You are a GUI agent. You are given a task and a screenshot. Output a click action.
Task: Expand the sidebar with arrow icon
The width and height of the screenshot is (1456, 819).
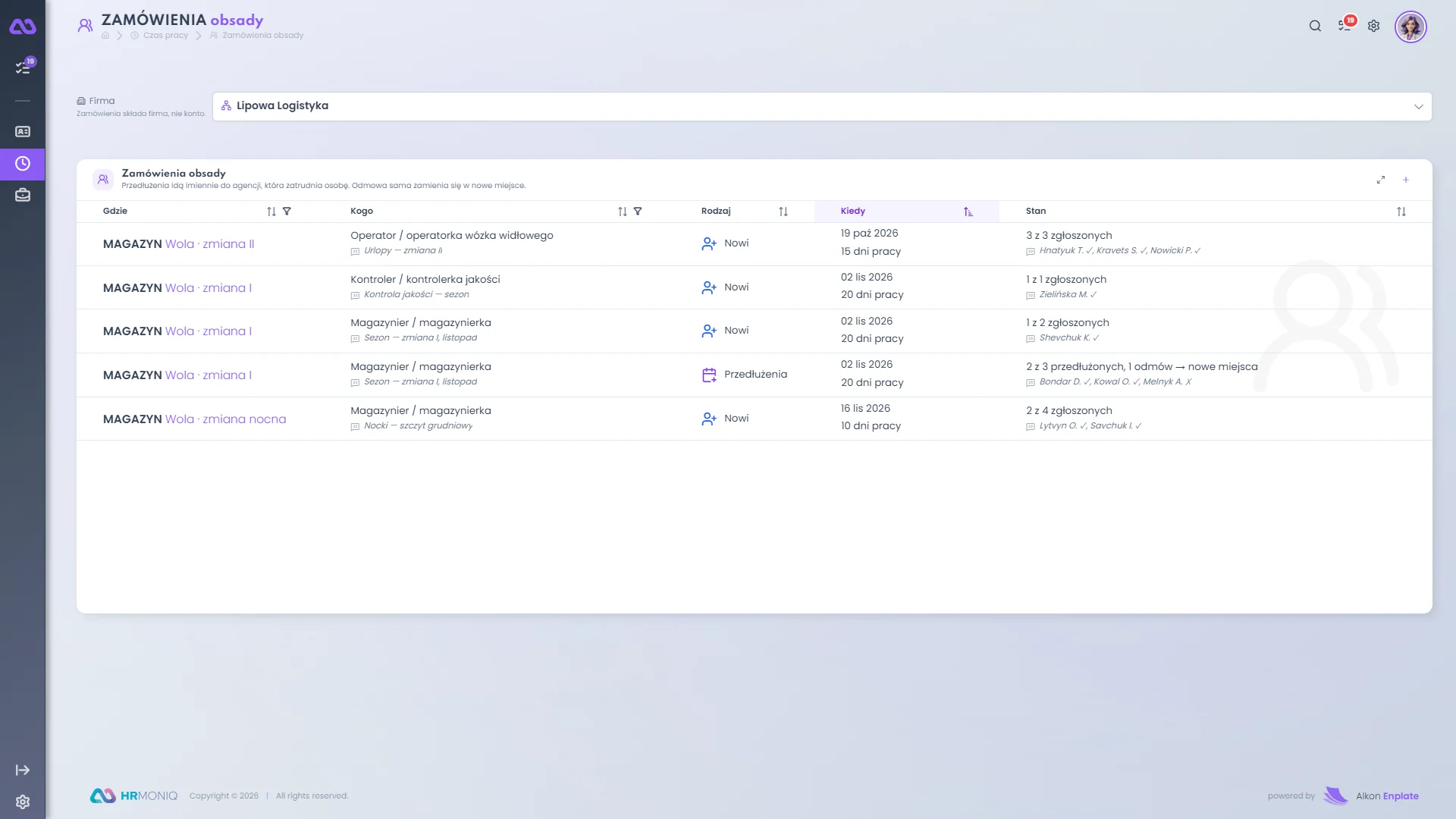point(23,770)
